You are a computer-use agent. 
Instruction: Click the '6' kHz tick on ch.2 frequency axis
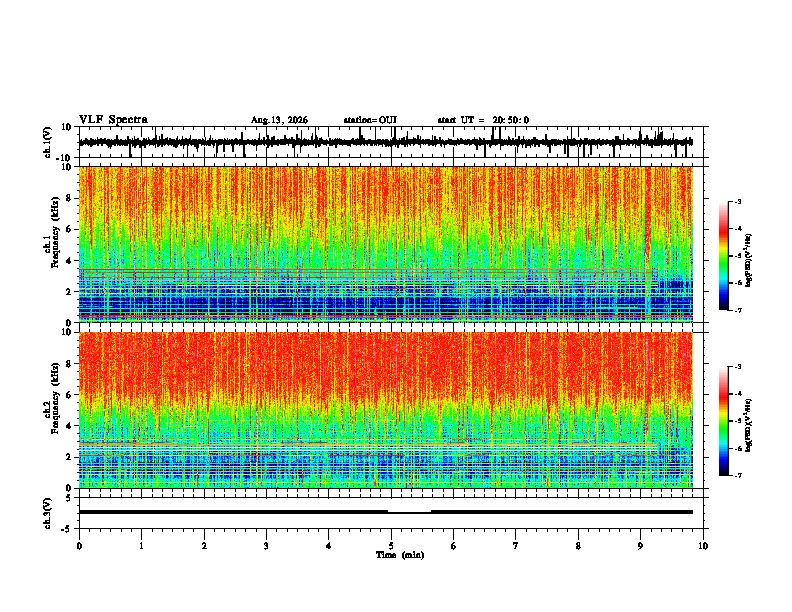coord(69,395)
